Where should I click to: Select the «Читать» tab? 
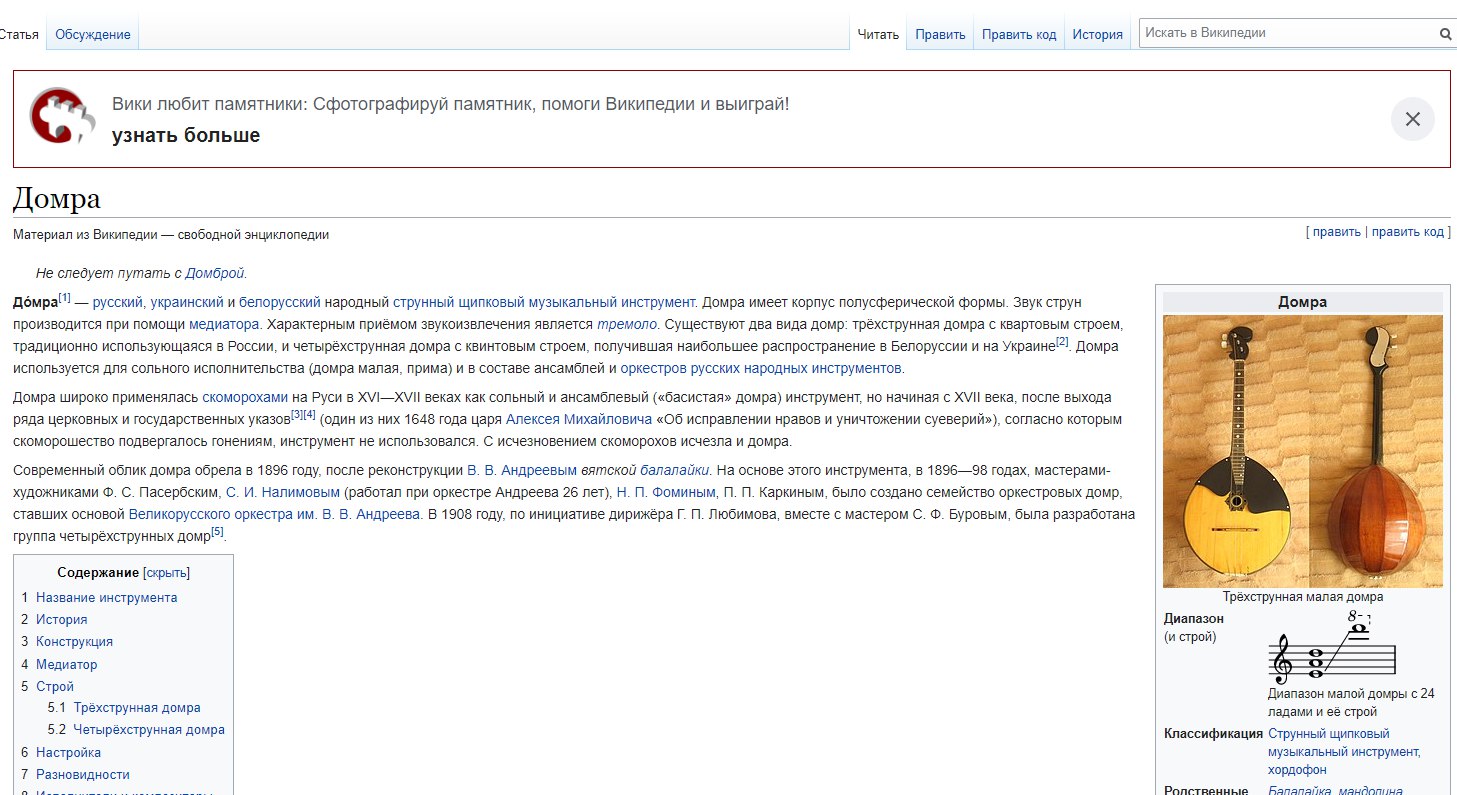pyautogui.click(x=879, y=34)
